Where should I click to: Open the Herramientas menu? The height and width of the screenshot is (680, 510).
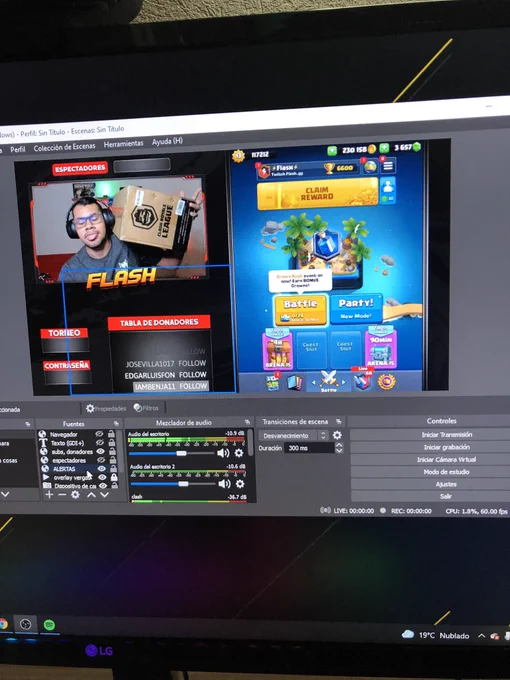(x=124, y=144)
